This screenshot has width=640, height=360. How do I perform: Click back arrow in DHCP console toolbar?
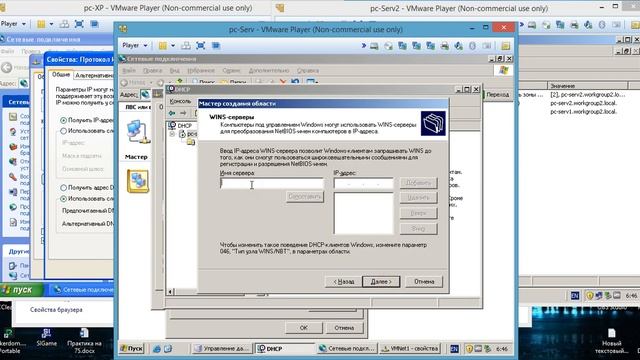click(x=172, y=113)
